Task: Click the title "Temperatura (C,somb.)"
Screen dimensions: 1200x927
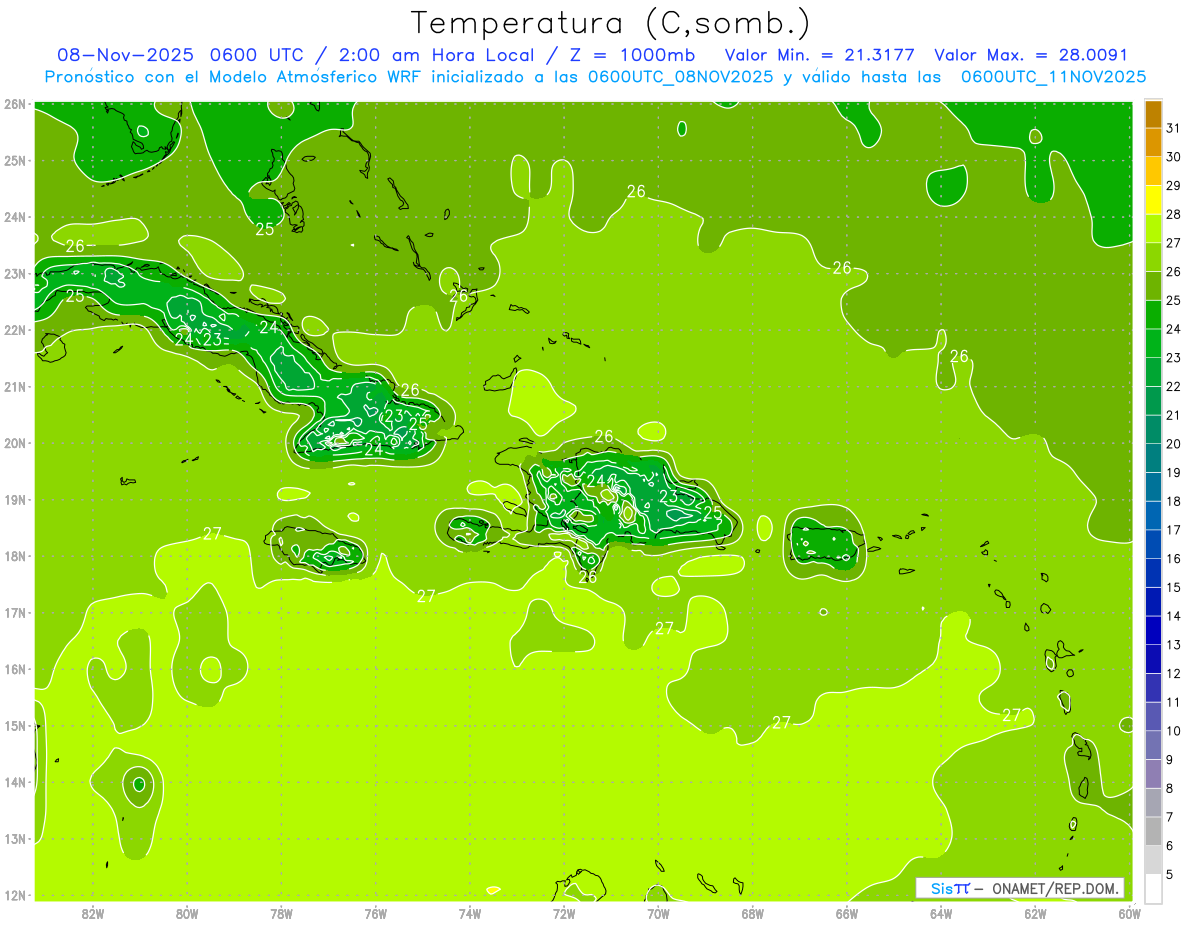Action: (x=610, y=24)
